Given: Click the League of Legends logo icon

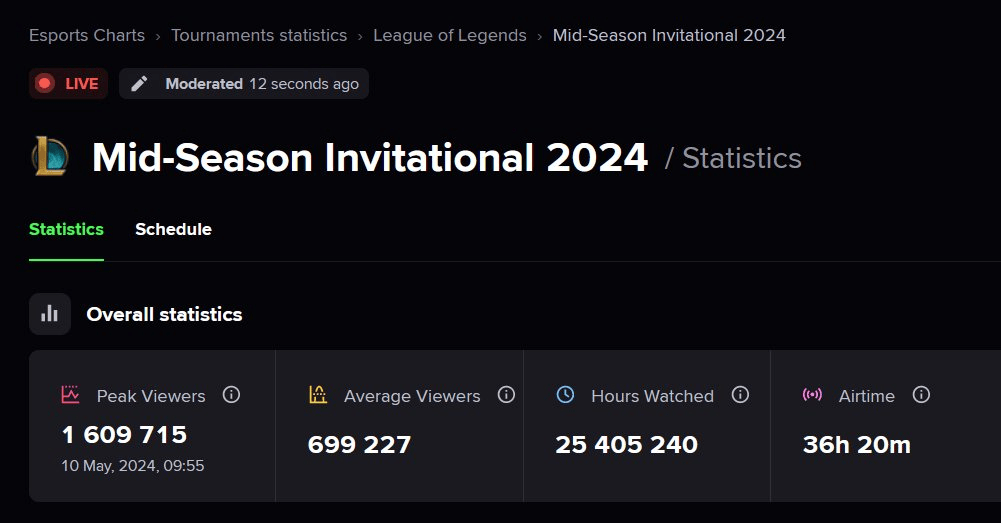Looking at the screenshot, I should pyautogui.click(x=50, y=157).
